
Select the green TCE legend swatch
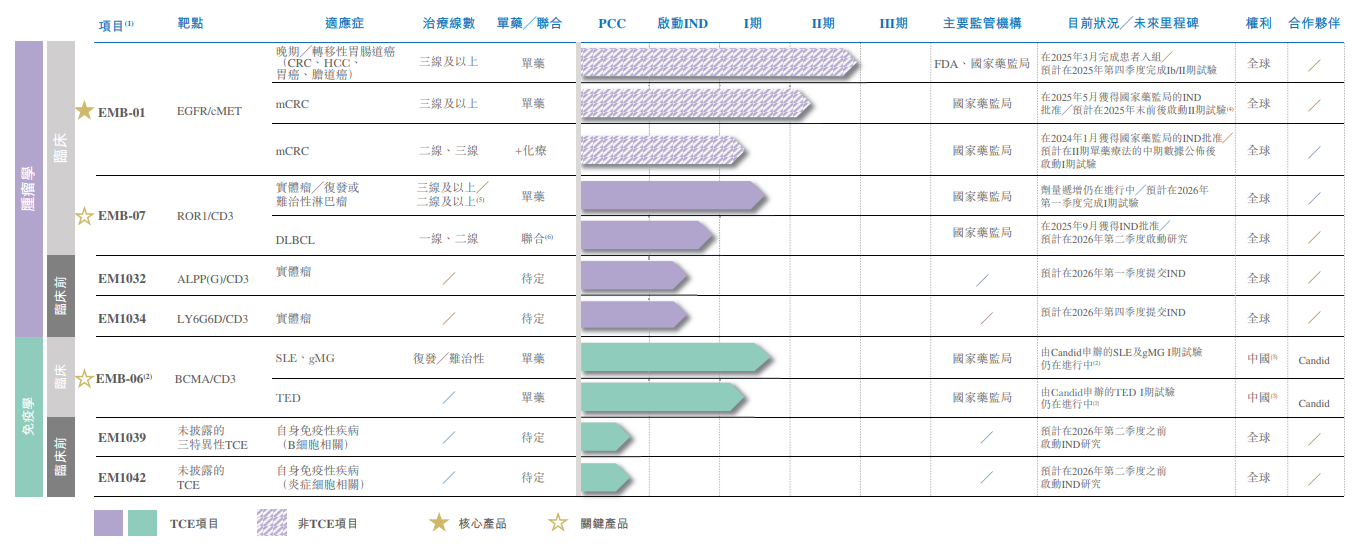click(143, 523)
